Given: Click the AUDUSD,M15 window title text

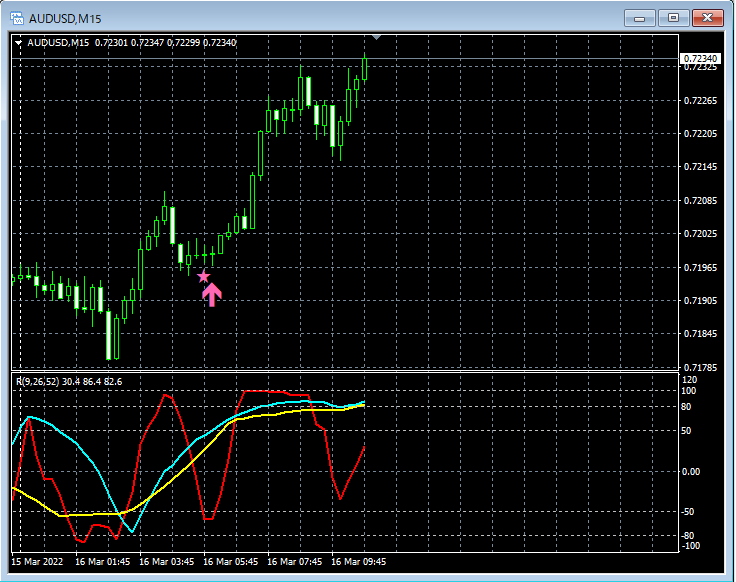Looking at the screenshot, I should 65,19.
